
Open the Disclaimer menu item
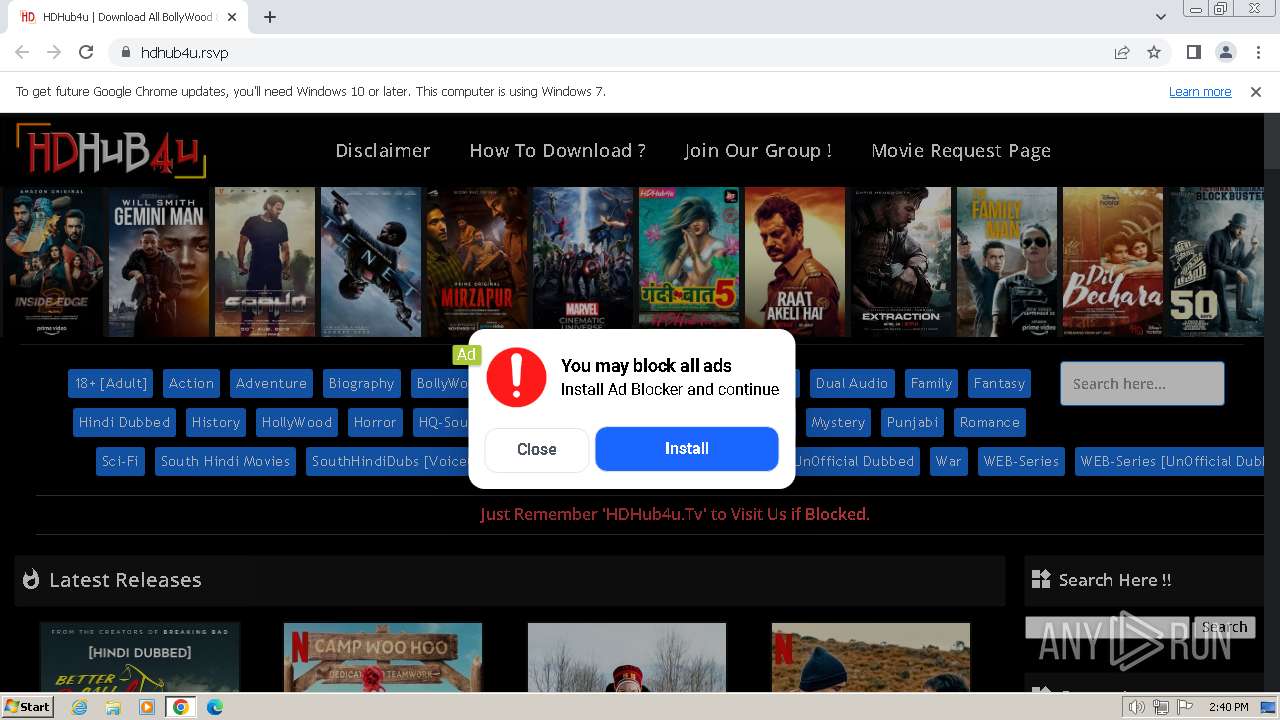point(383,151)
